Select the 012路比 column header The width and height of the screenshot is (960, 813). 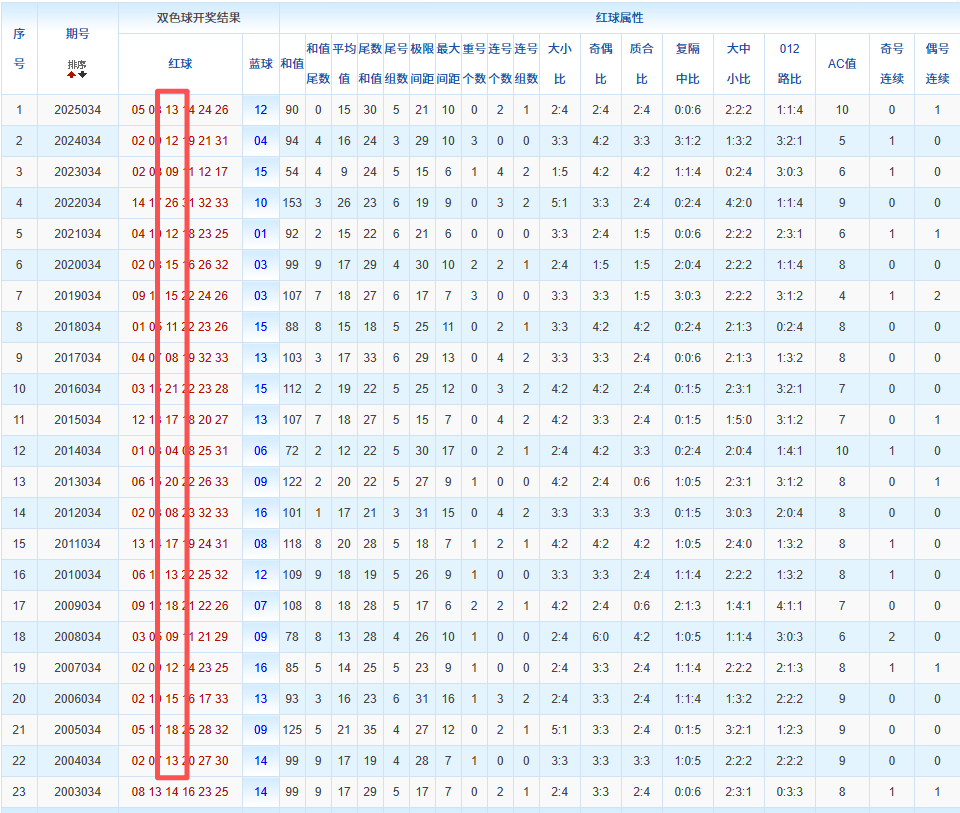[x=789, y=64]
